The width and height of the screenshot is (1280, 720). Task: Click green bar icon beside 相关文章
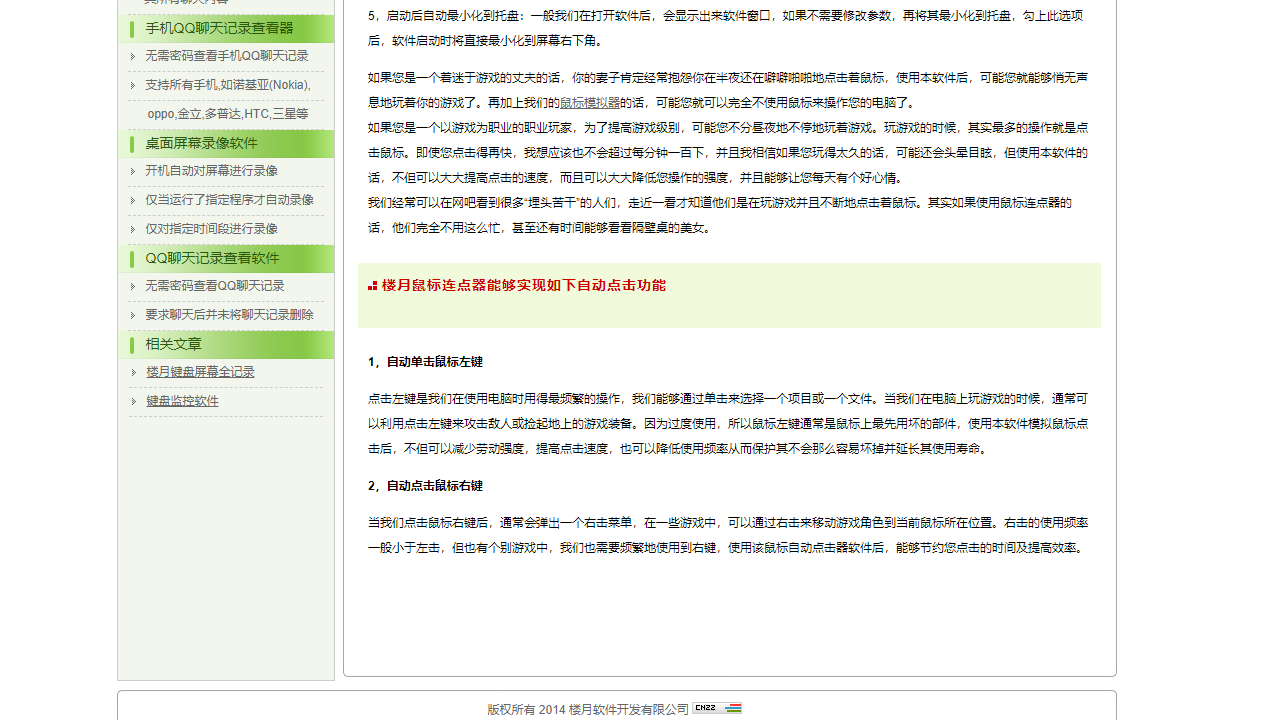[132, 345]
